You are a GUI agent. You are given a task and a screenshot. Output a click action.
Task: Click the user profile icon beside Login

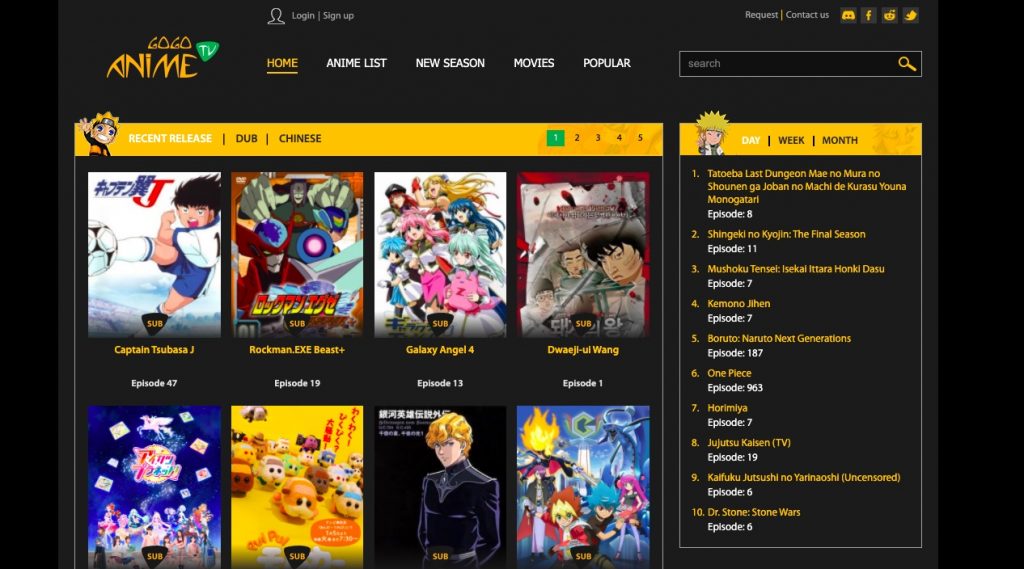click(276, 16)
